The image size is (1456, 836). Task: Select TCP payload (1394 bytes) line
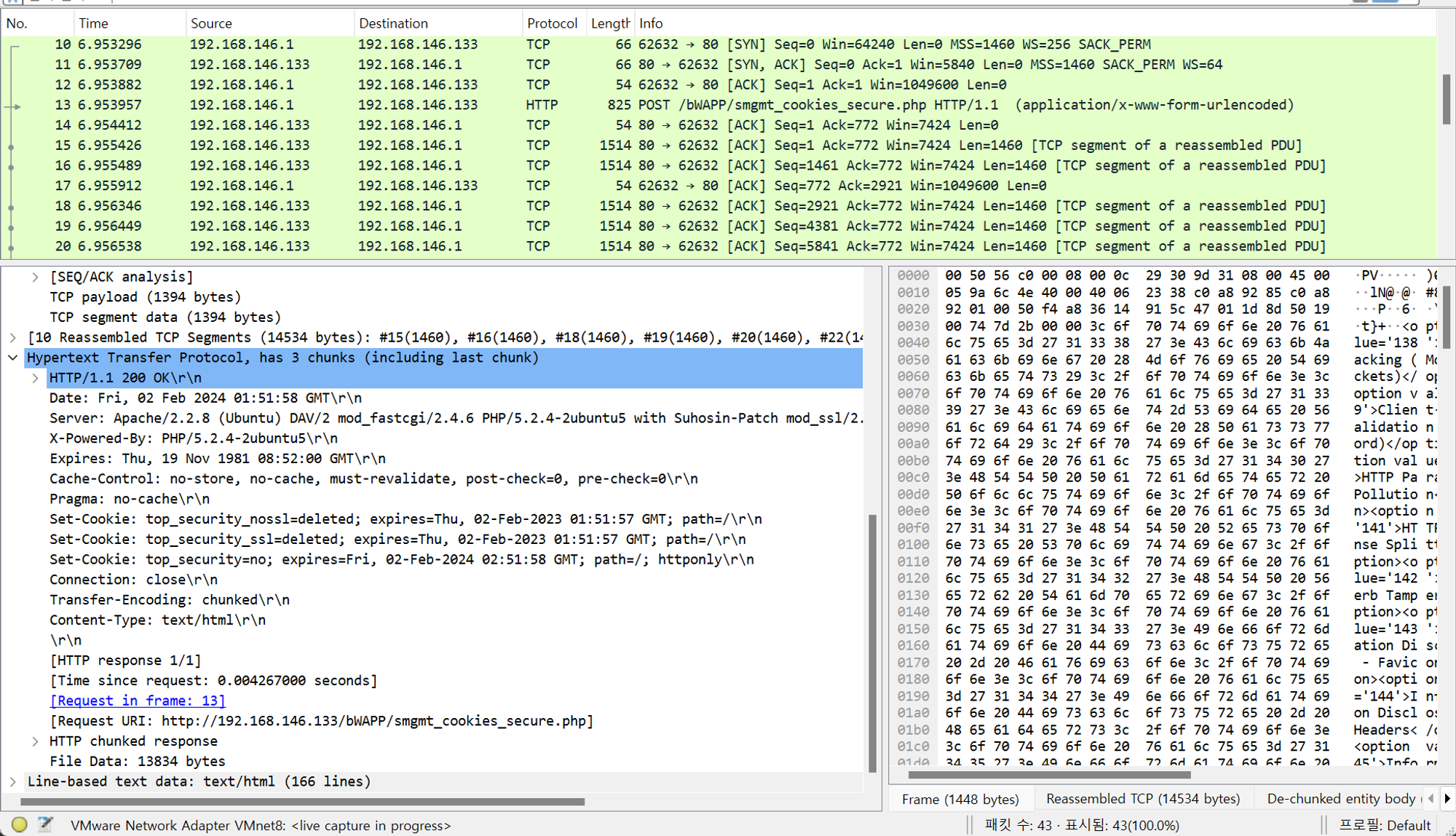pyautogui.click(x=146, y=297)
